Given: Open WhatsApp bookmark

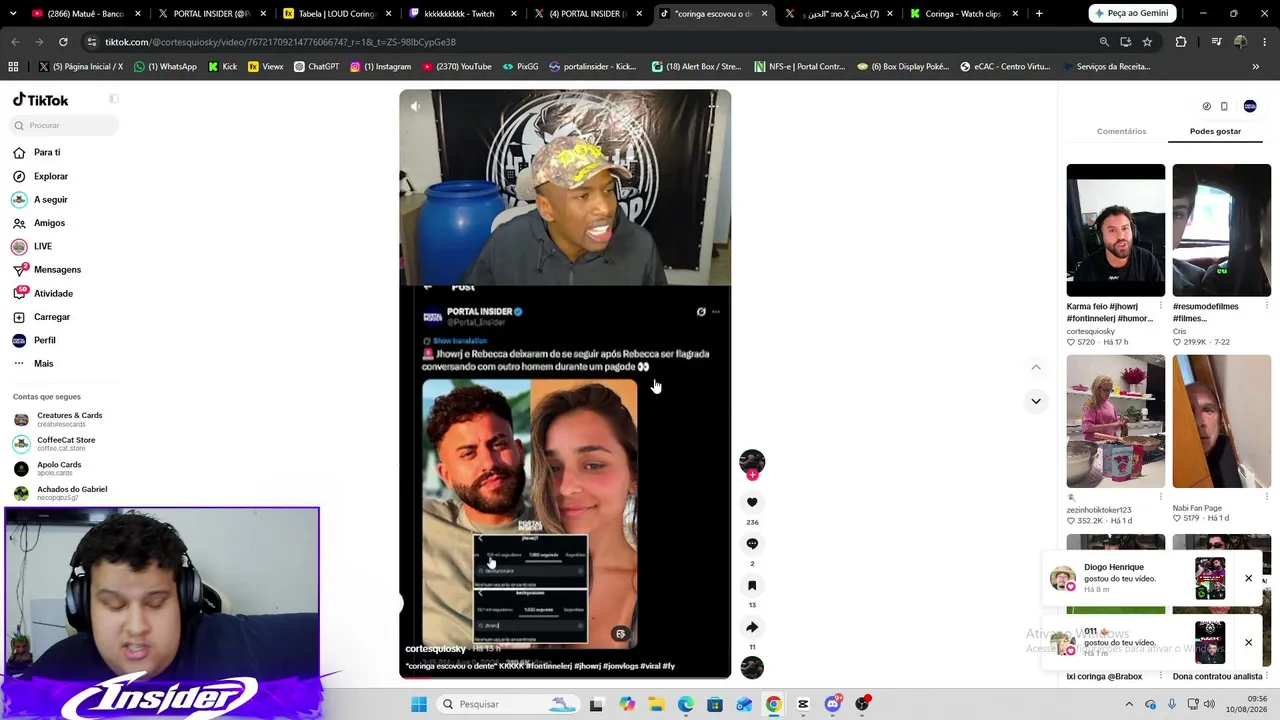Looking at the screenshot, I should coord(164,67).
